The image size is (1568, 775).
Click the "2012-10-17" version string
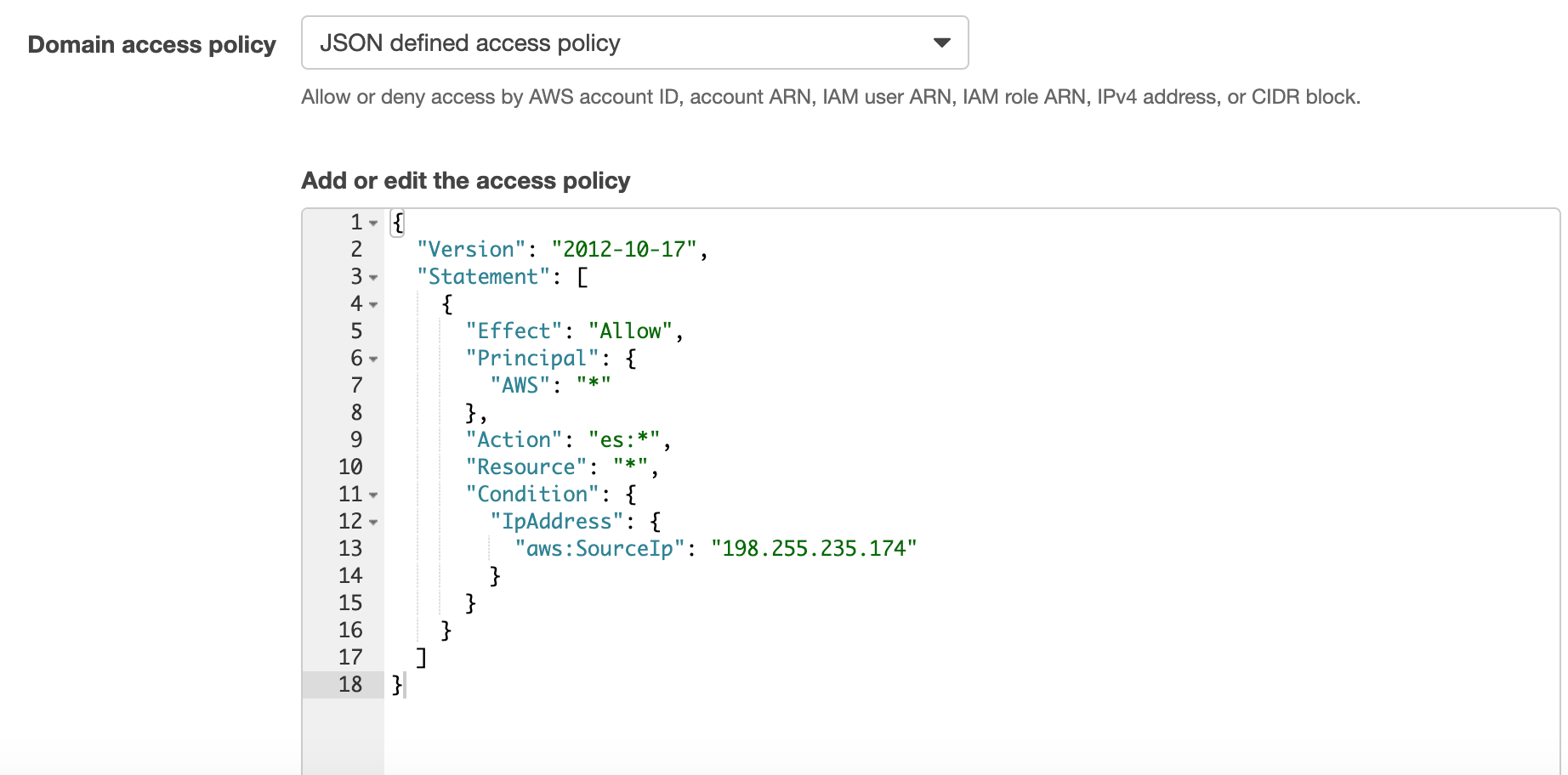pos(624,249)
